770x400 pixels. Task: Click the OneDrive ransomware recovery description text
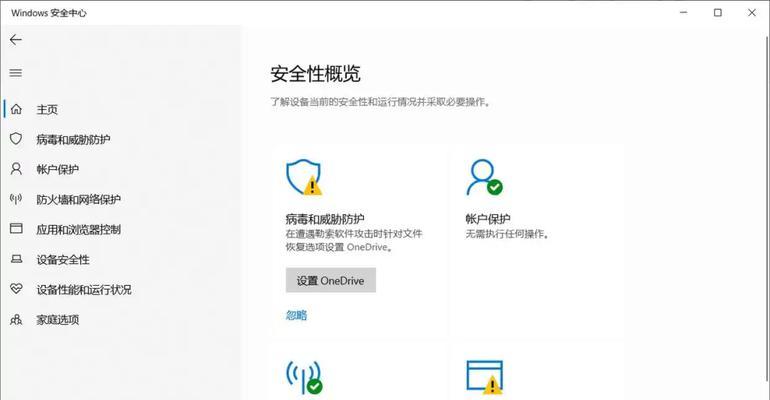tap(354, 240)
